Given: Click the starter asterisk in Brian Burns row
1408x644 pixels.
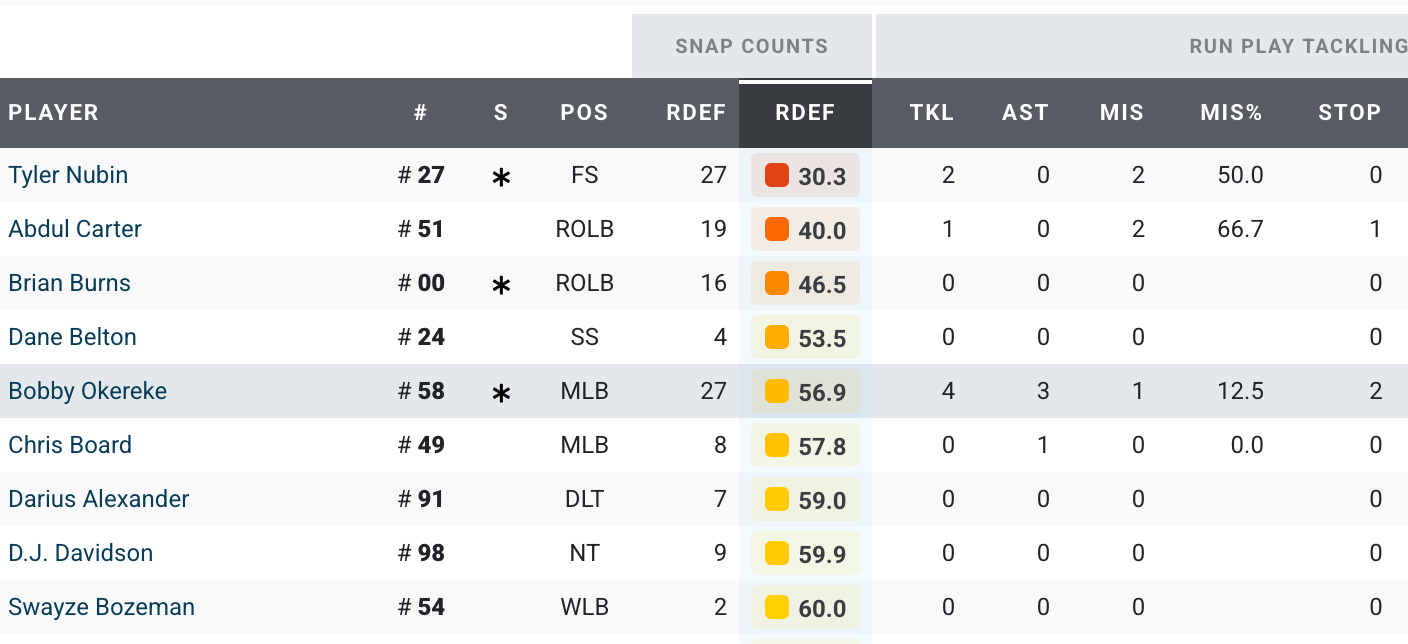Looking at the screenshot, I should 501,285.
